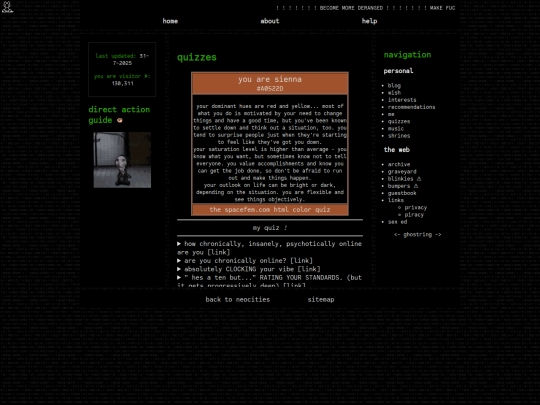
Task: Click the 'you are sienna' color header
Action: pyautogui.click(x=270, y=79)
